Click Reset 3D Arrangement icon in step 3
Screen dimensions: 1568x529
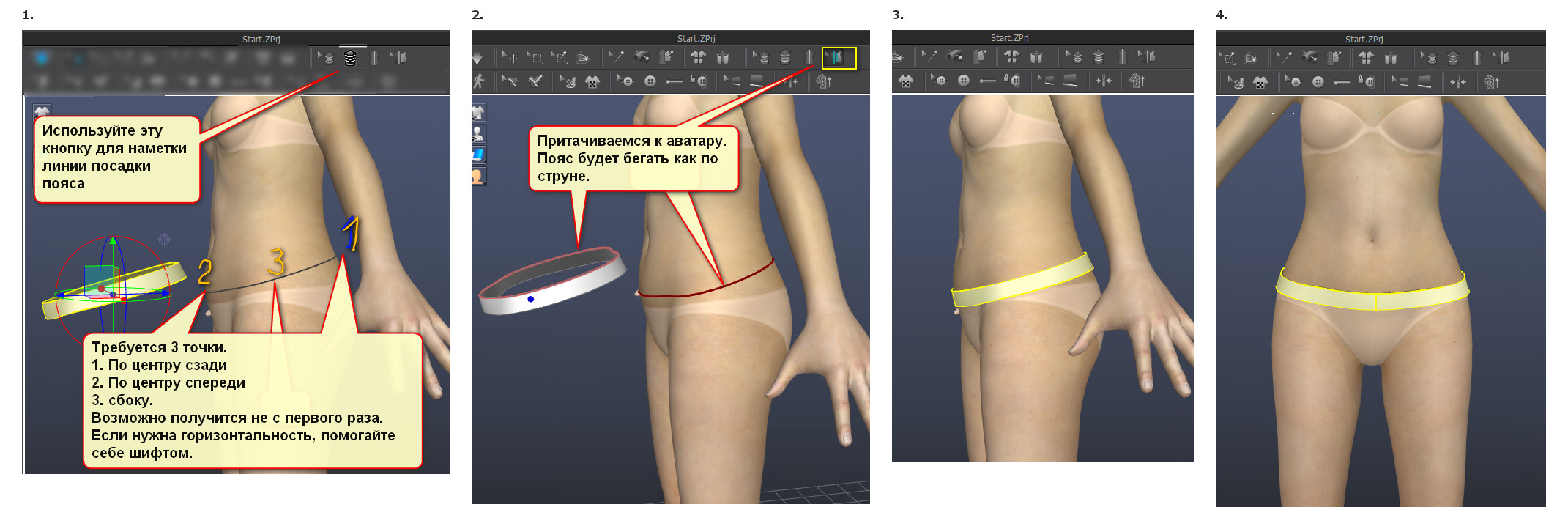(1036, 56)
